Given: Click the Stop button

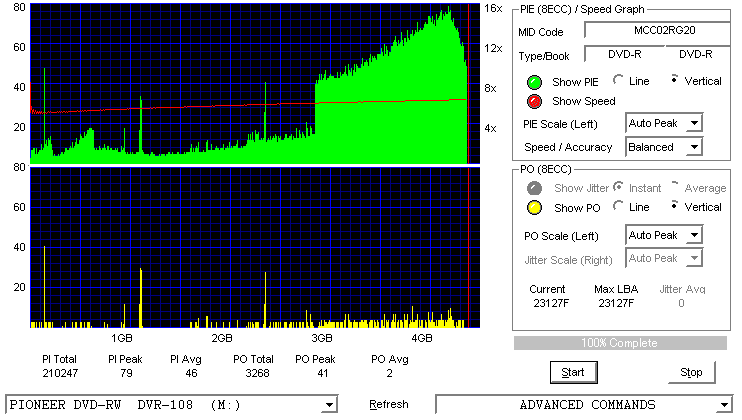Looking at the screenshot, I should (691, 373).
